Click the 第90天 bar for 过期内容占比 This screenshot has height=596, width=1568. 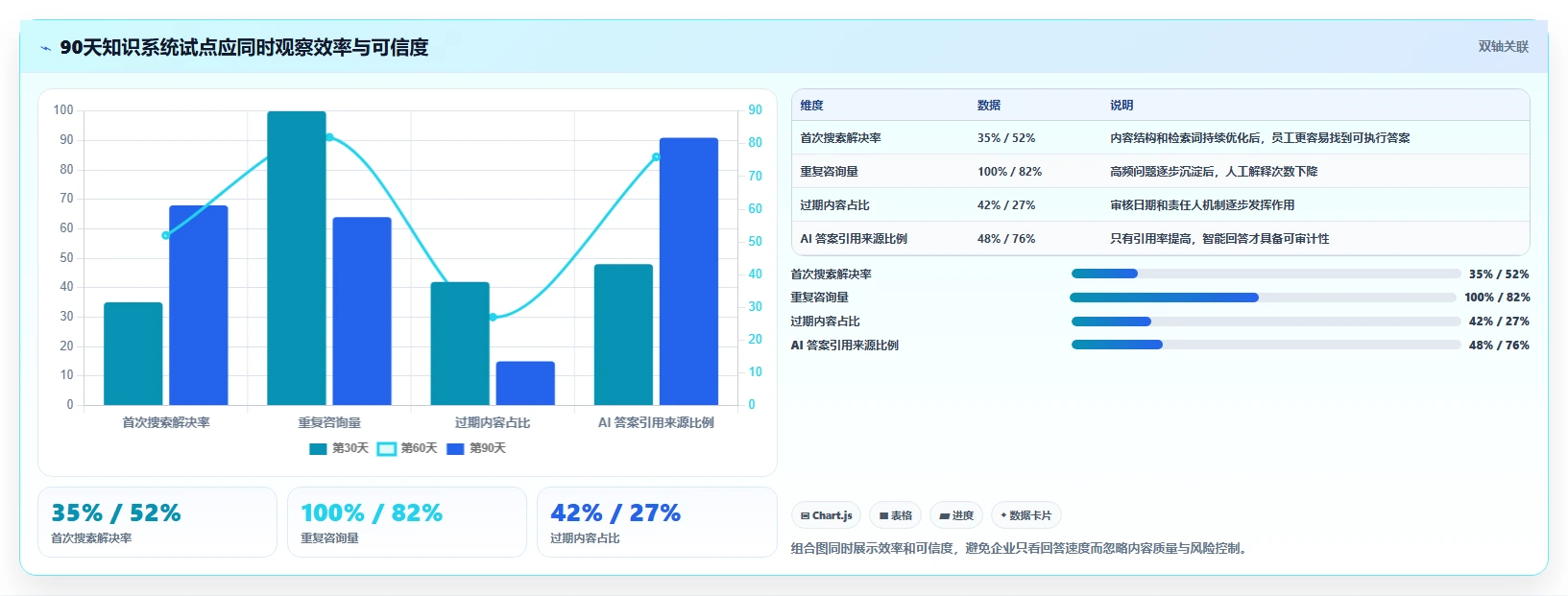(525, 383)
